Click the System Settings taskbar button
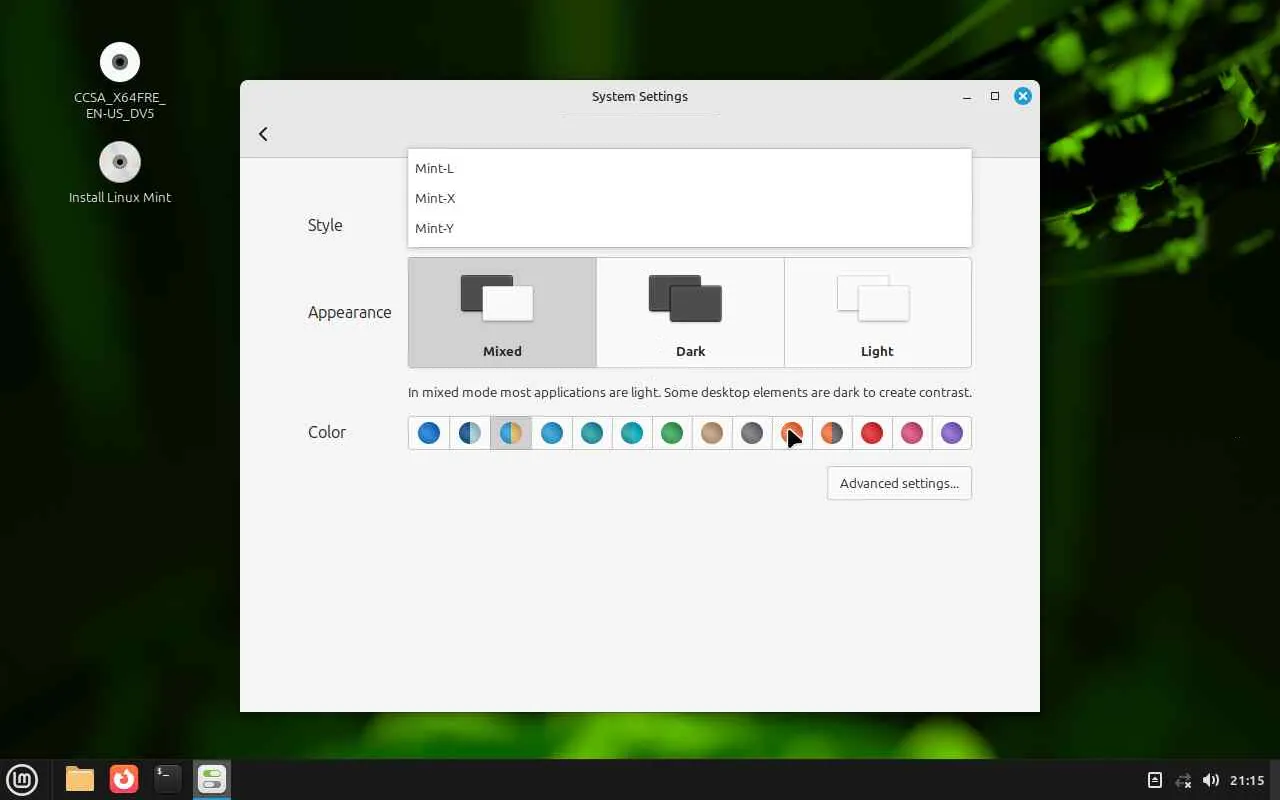 coord(212,779)
